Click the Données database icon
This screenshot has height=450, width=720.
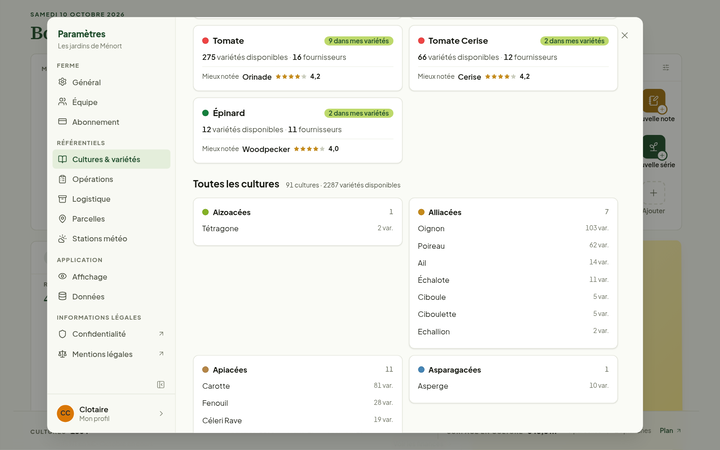62,296
